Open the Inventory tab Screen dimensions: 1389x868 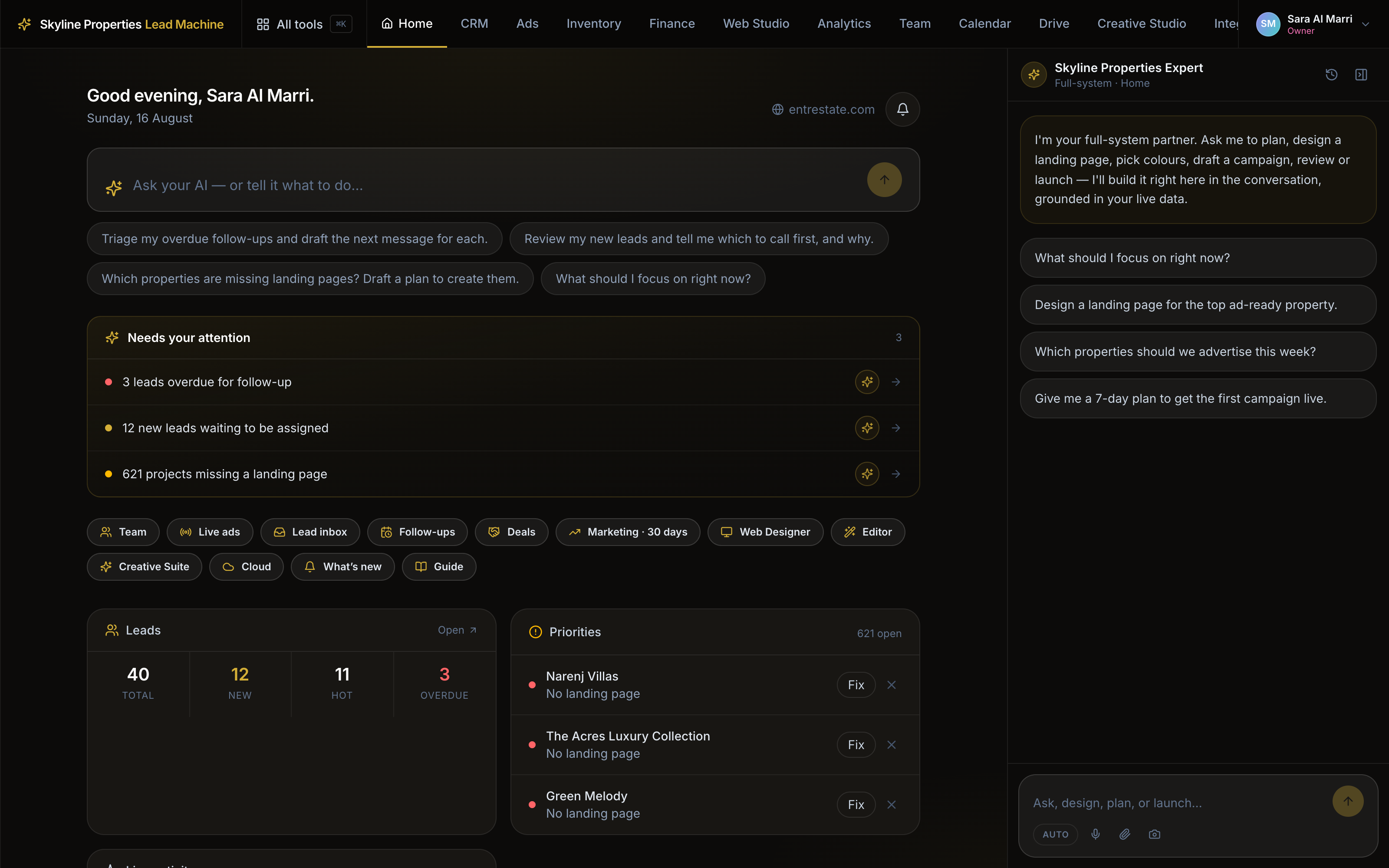click(593, 23)
